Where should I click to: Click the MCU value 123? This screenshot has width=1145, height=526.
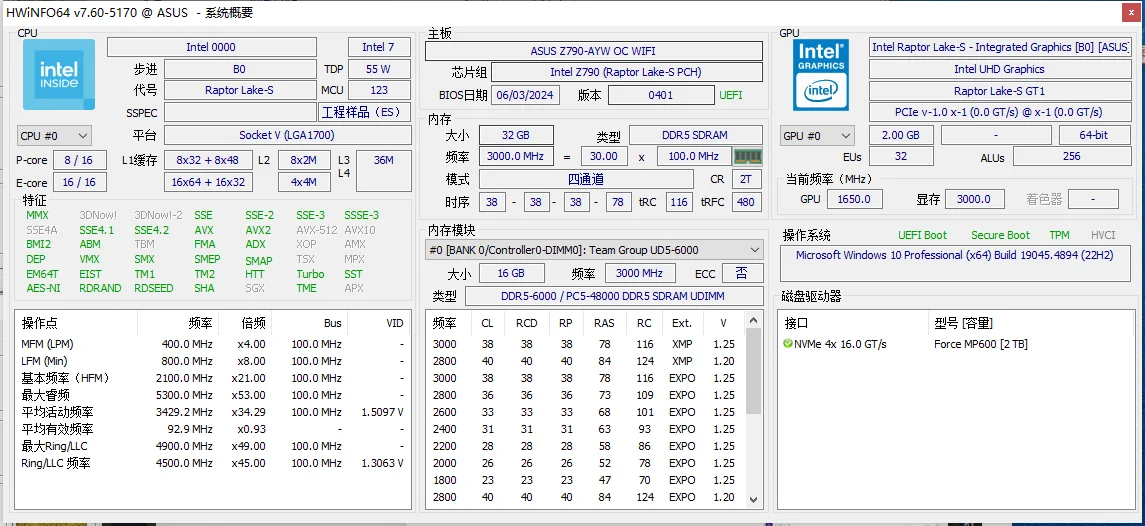click(x=379, y=91)
